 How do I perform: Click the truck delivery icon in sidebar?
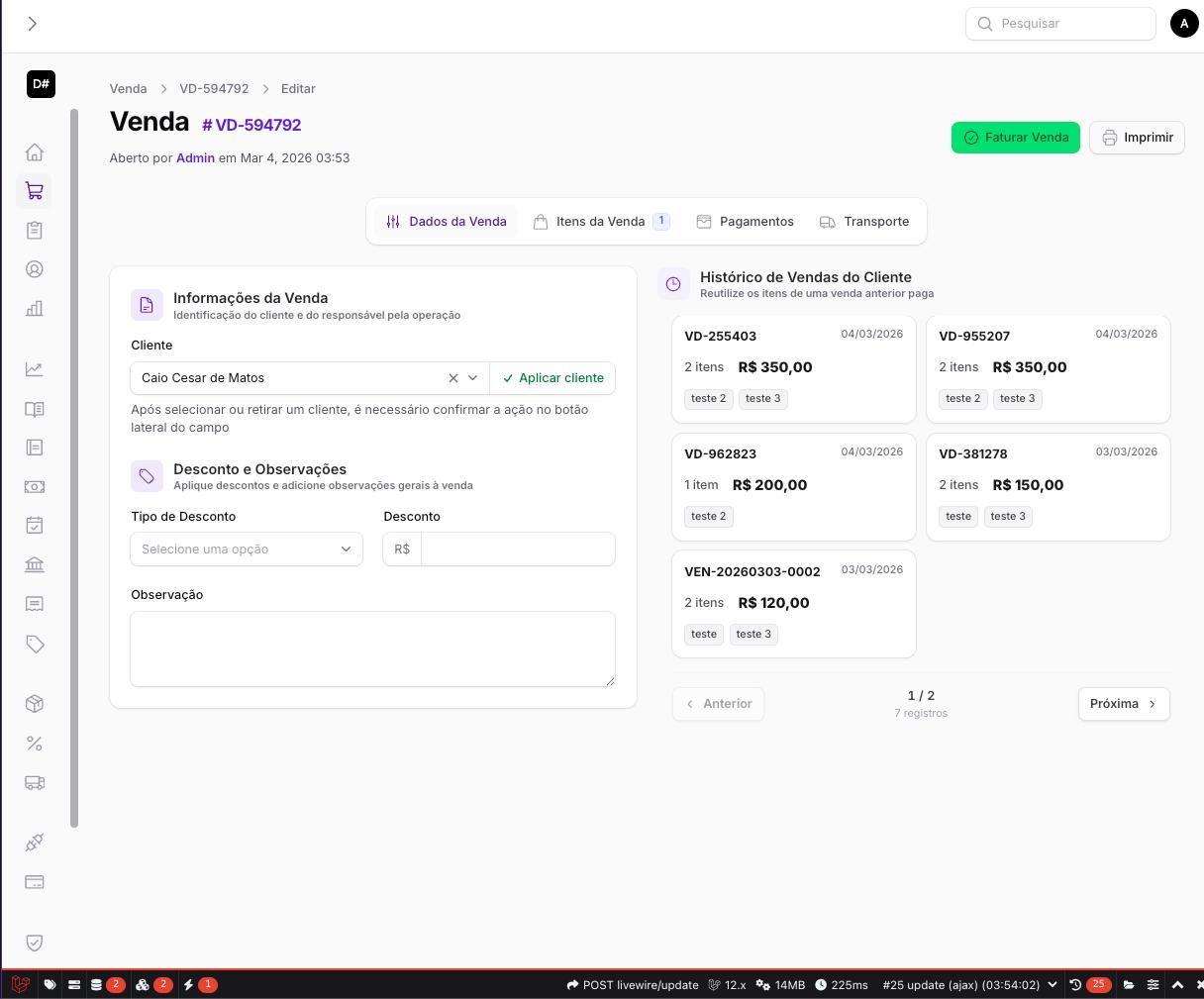[x=35, y=782]
